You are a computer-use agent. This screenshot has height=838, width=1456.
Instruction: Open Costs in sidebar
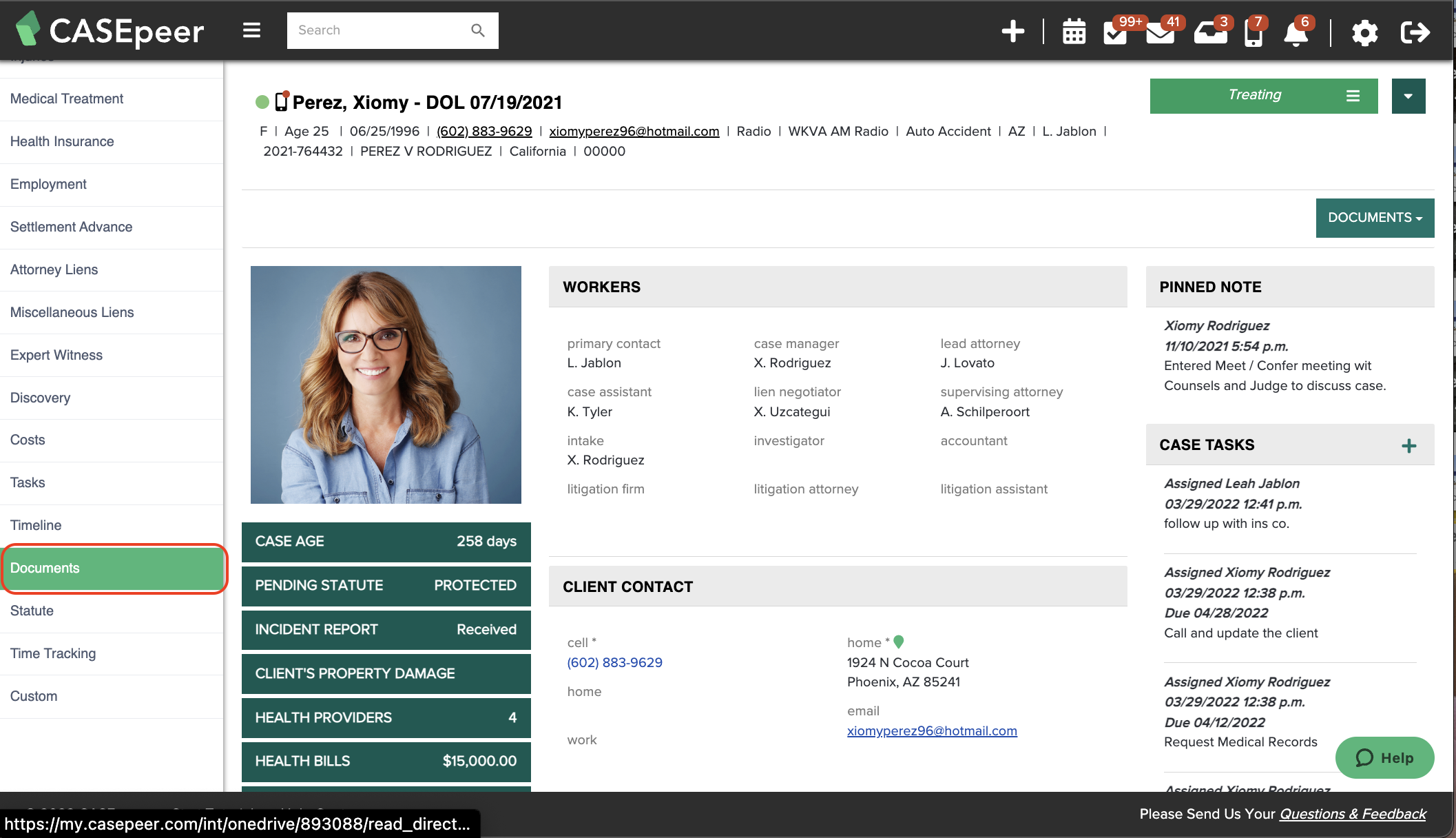click(x=112, y=440)
